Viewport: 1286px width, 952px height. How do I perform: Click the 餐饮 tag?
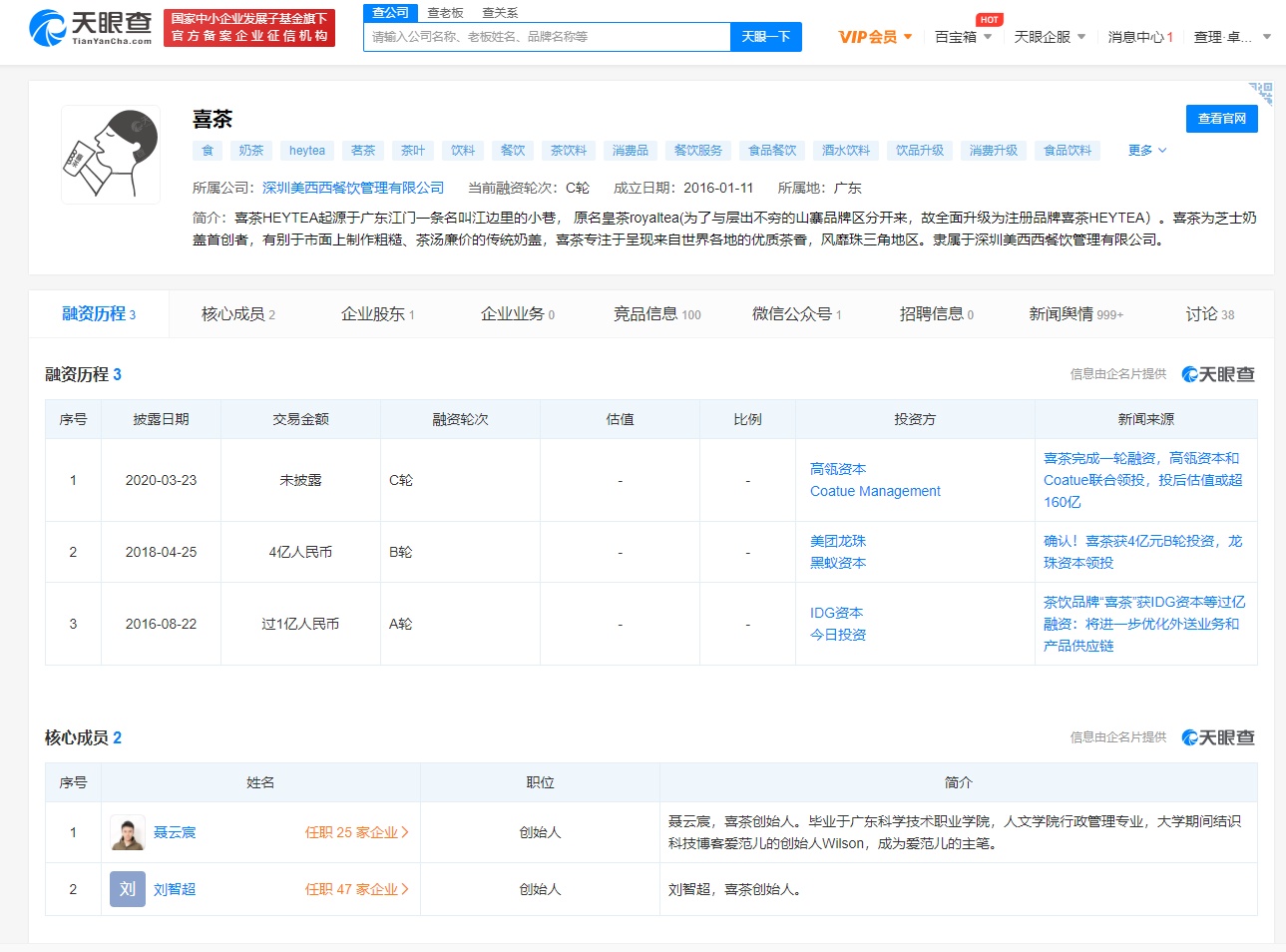[x=513, y=151]
